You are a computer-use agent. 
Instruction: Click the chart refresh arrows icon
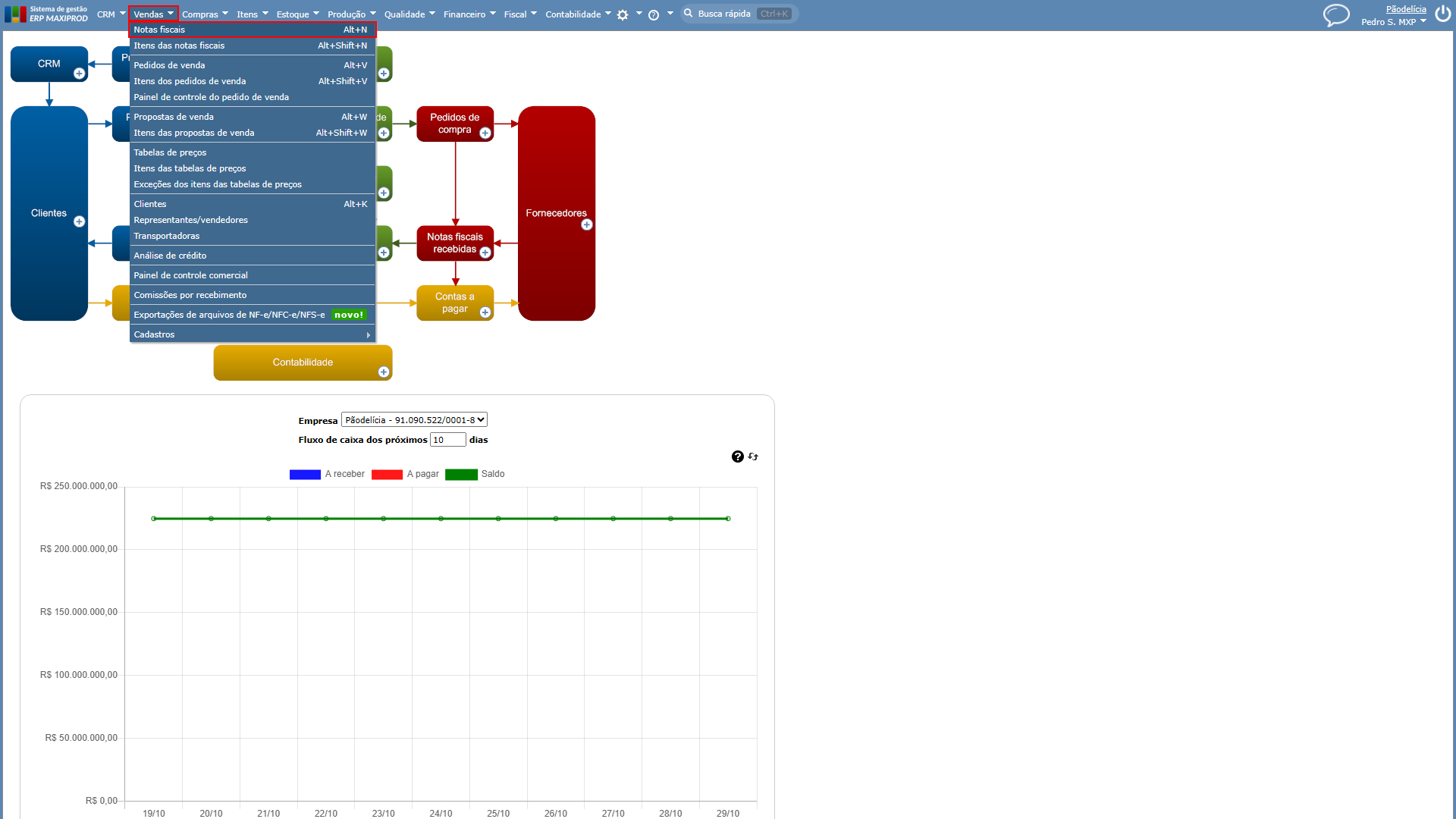753,457
